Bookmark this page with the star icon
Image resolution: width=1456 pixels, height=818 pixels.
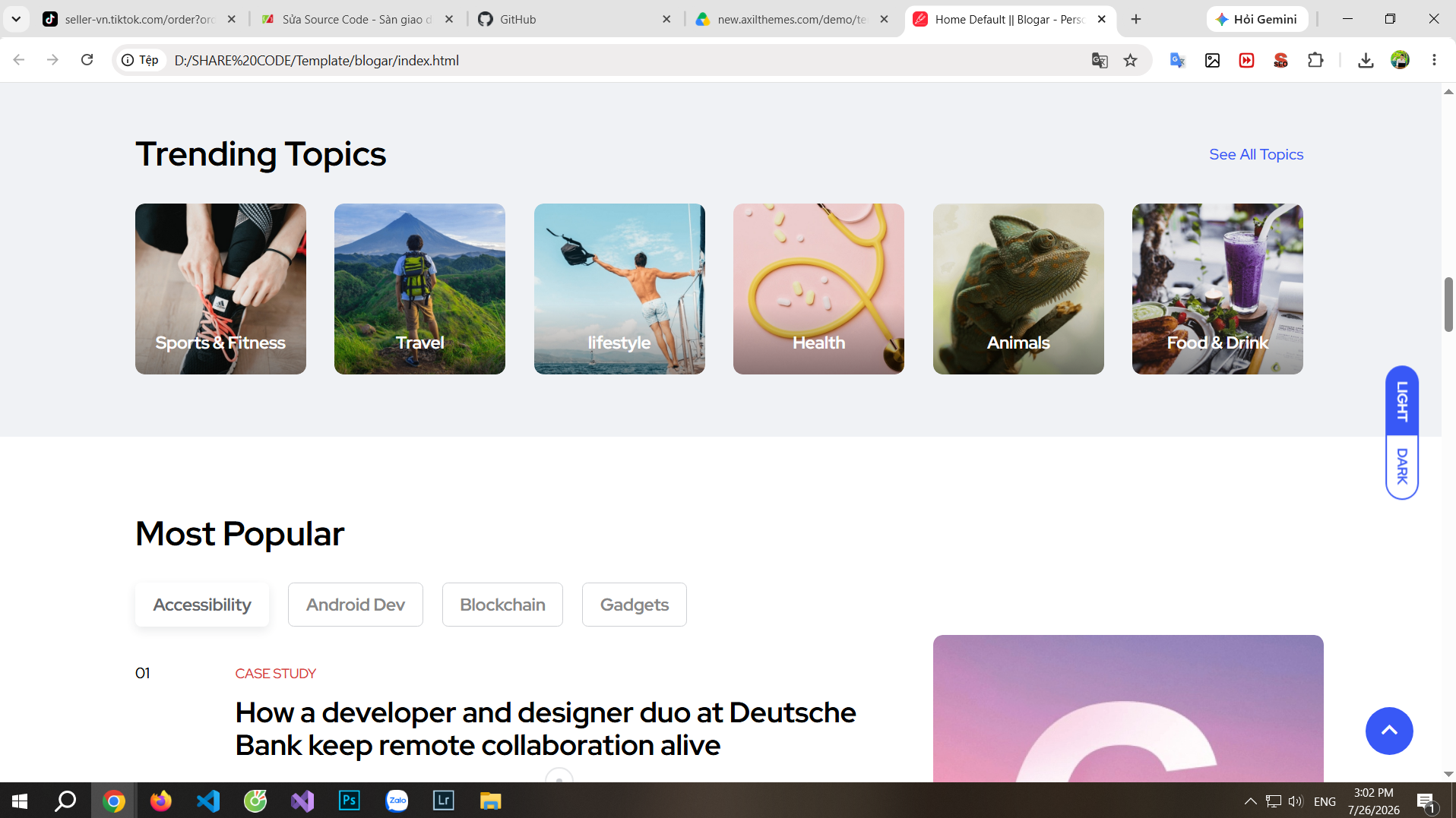(1131, 60)
